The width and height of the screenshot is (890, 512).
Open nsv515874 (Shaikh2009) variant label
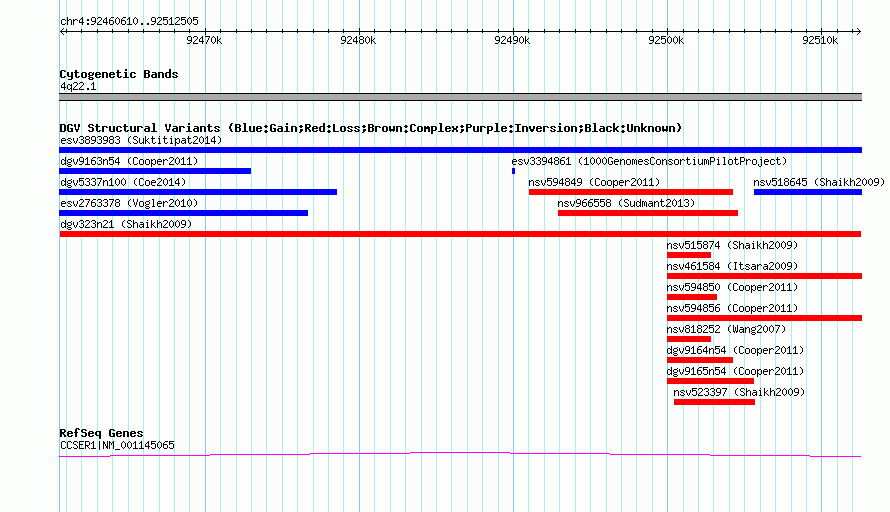tap(732, 245)
